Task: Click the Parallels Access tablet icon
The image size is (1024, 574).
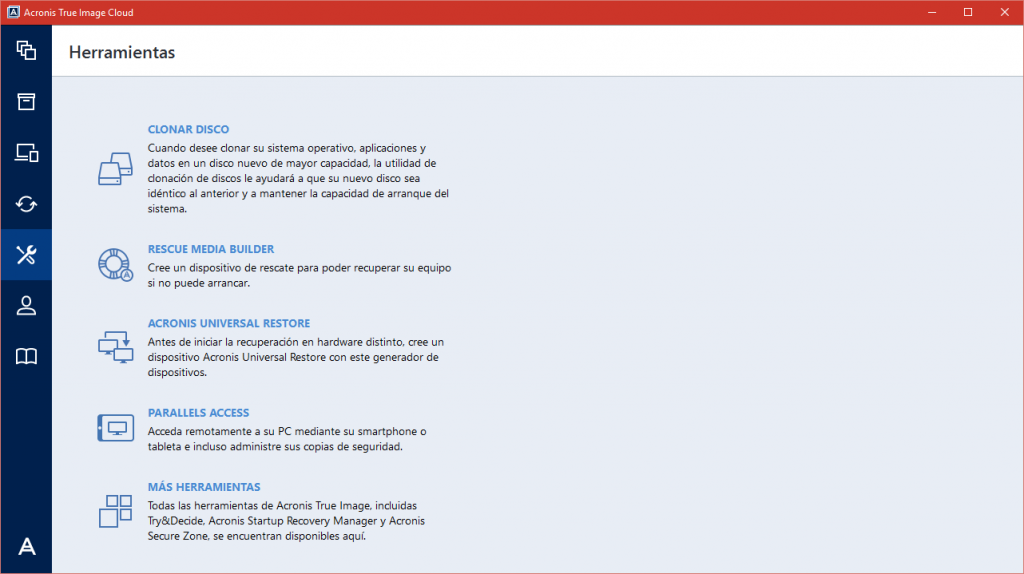Action: pyautogui.click(x=116, y=428)
